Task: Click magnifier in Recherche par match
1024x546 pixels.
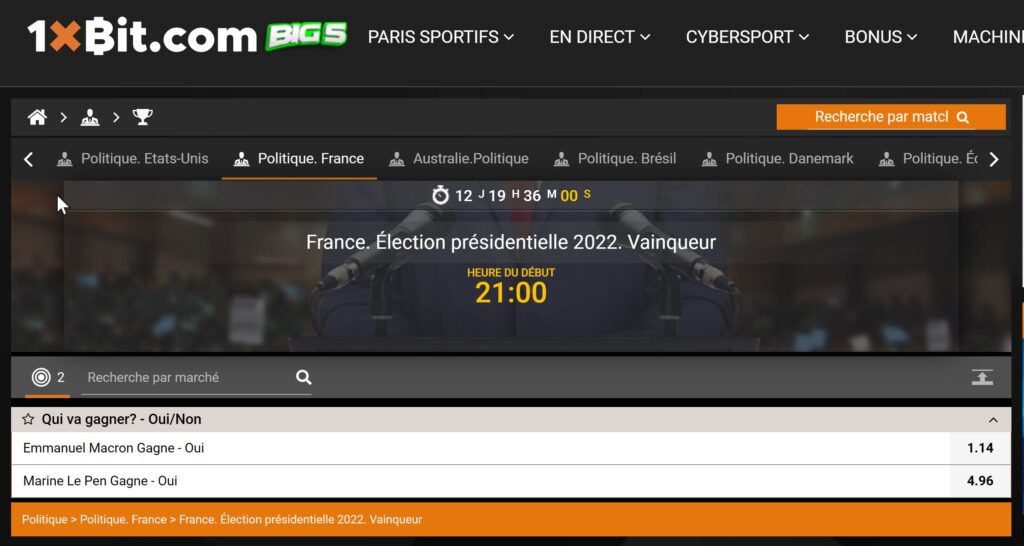Action: [x=963, y=118]
